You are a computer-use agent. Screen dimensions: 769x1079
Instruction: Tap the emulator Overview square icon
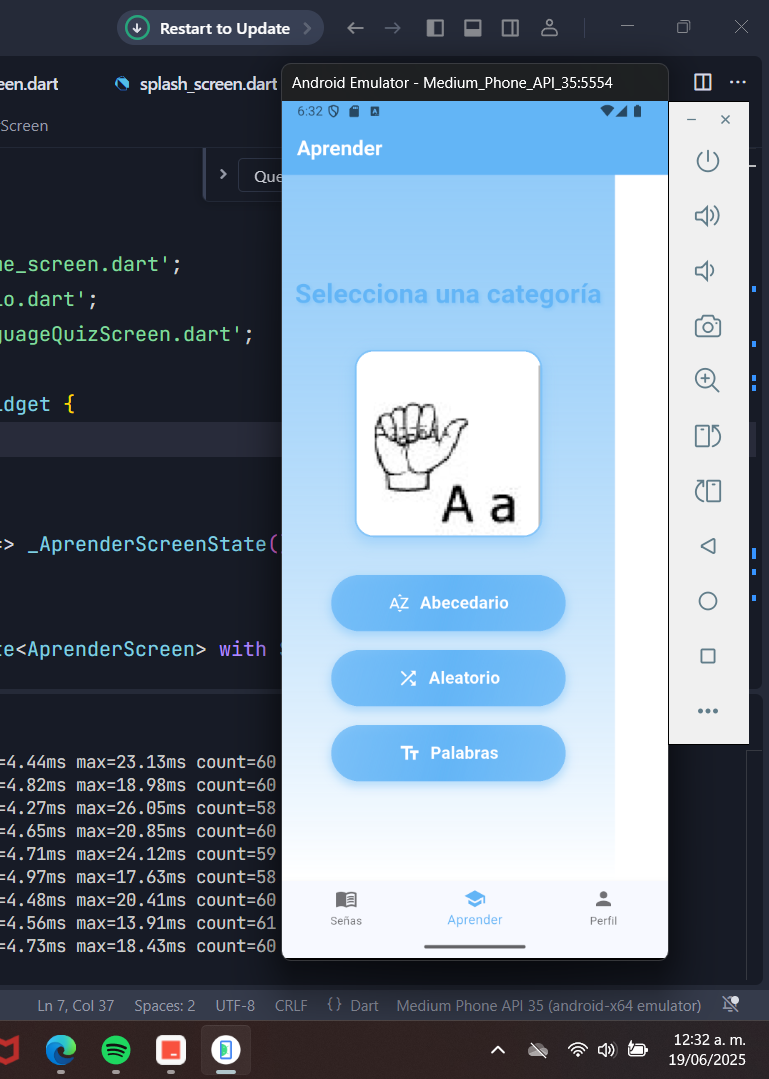click(x=707, y=656)
